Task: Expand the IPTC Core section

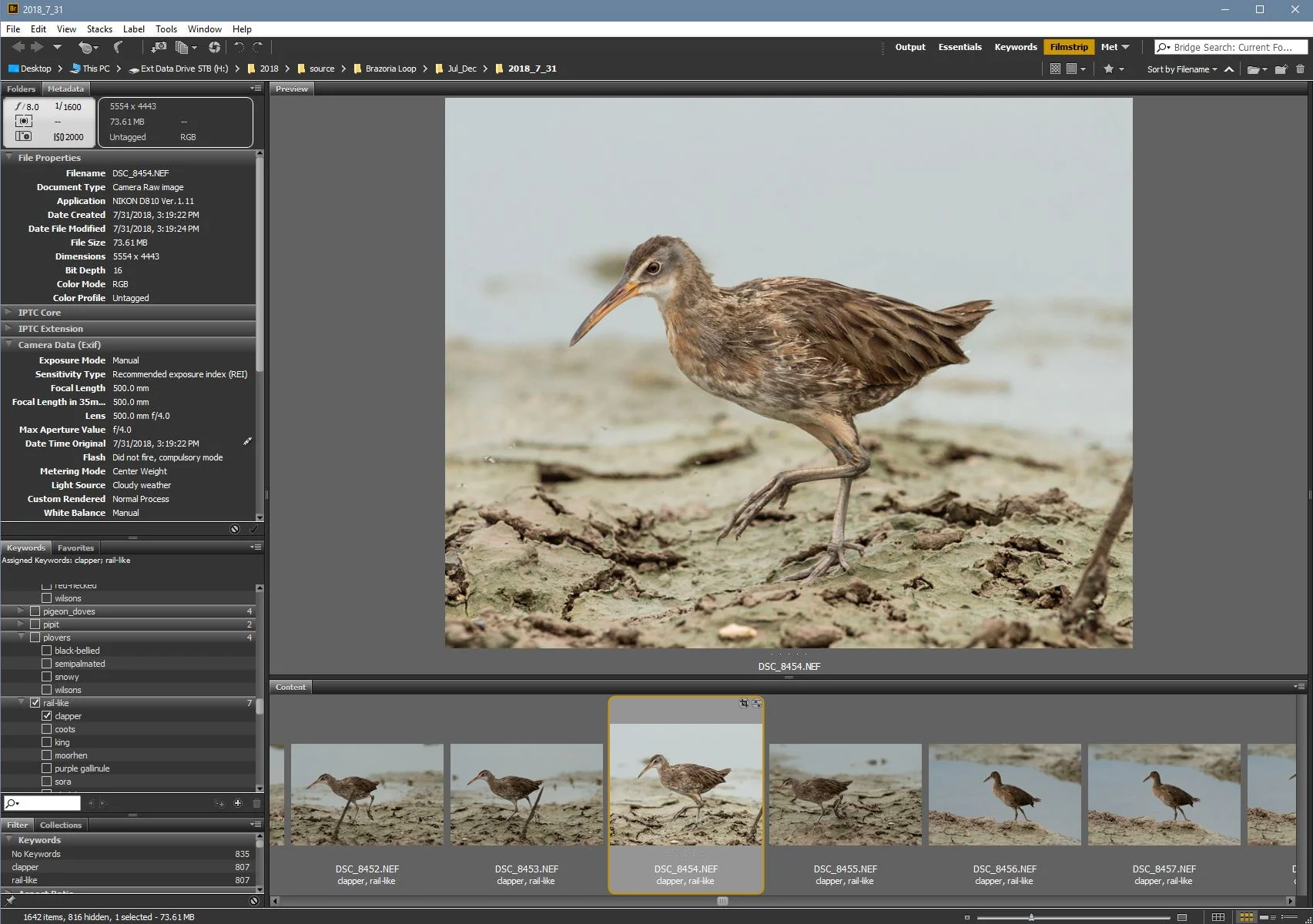Action: 8,313
